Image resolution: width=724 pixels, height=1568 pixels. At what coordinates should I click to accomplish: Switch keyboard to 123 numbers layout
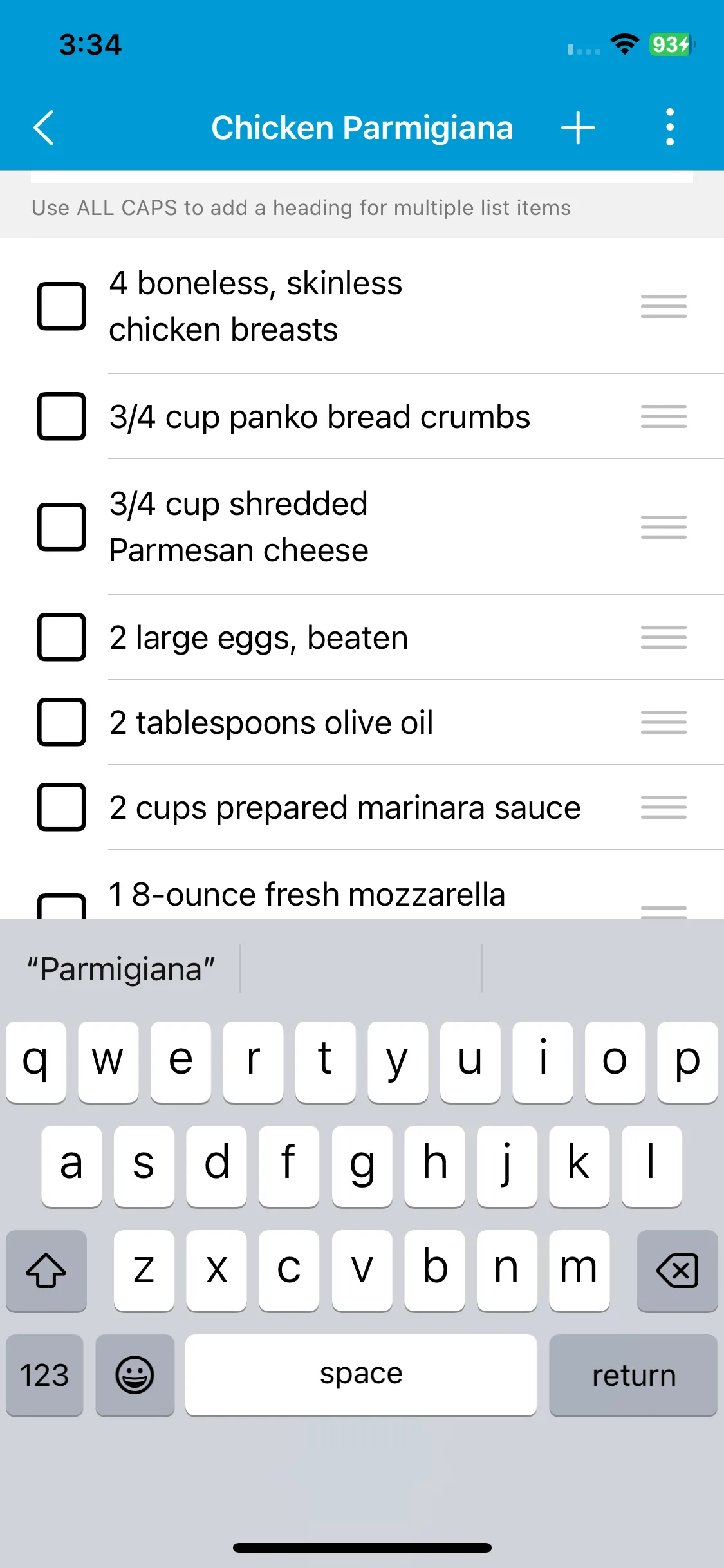point(44,1376)
